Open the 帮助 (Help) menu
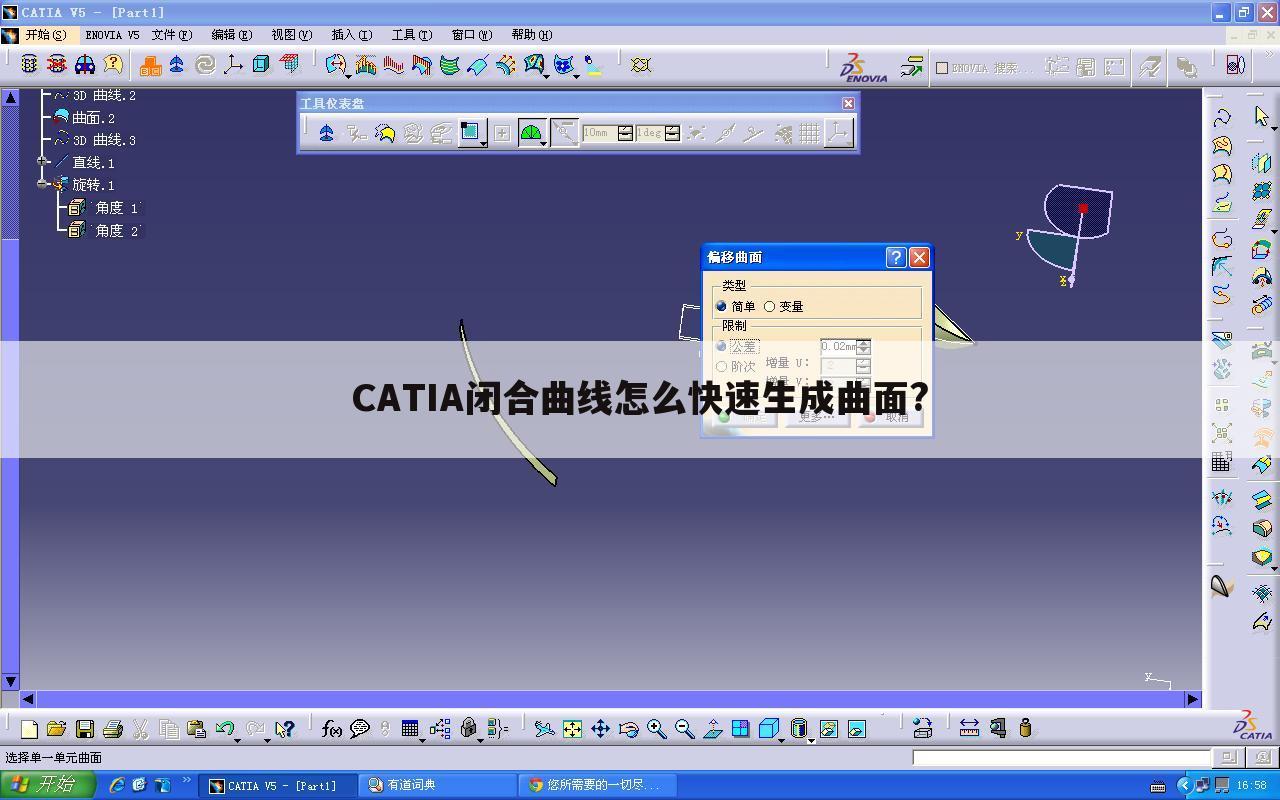The image size is (1280, 800). 531,35
